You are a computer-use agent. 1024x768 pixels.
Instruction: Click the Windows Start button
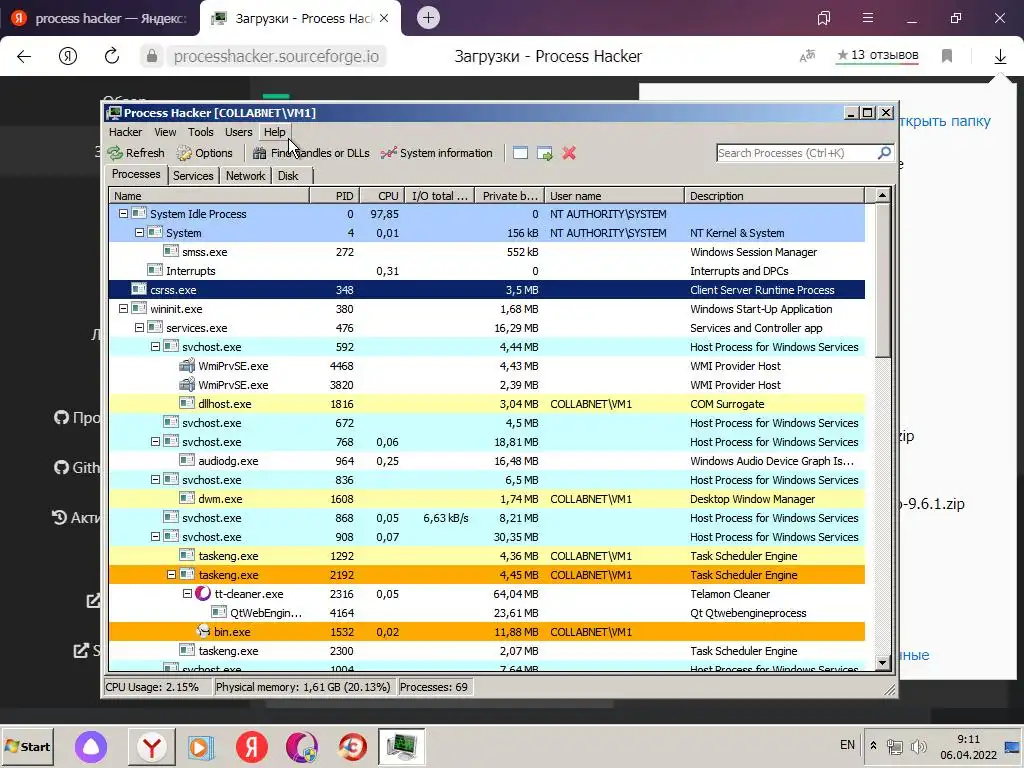tap(28, 746)
